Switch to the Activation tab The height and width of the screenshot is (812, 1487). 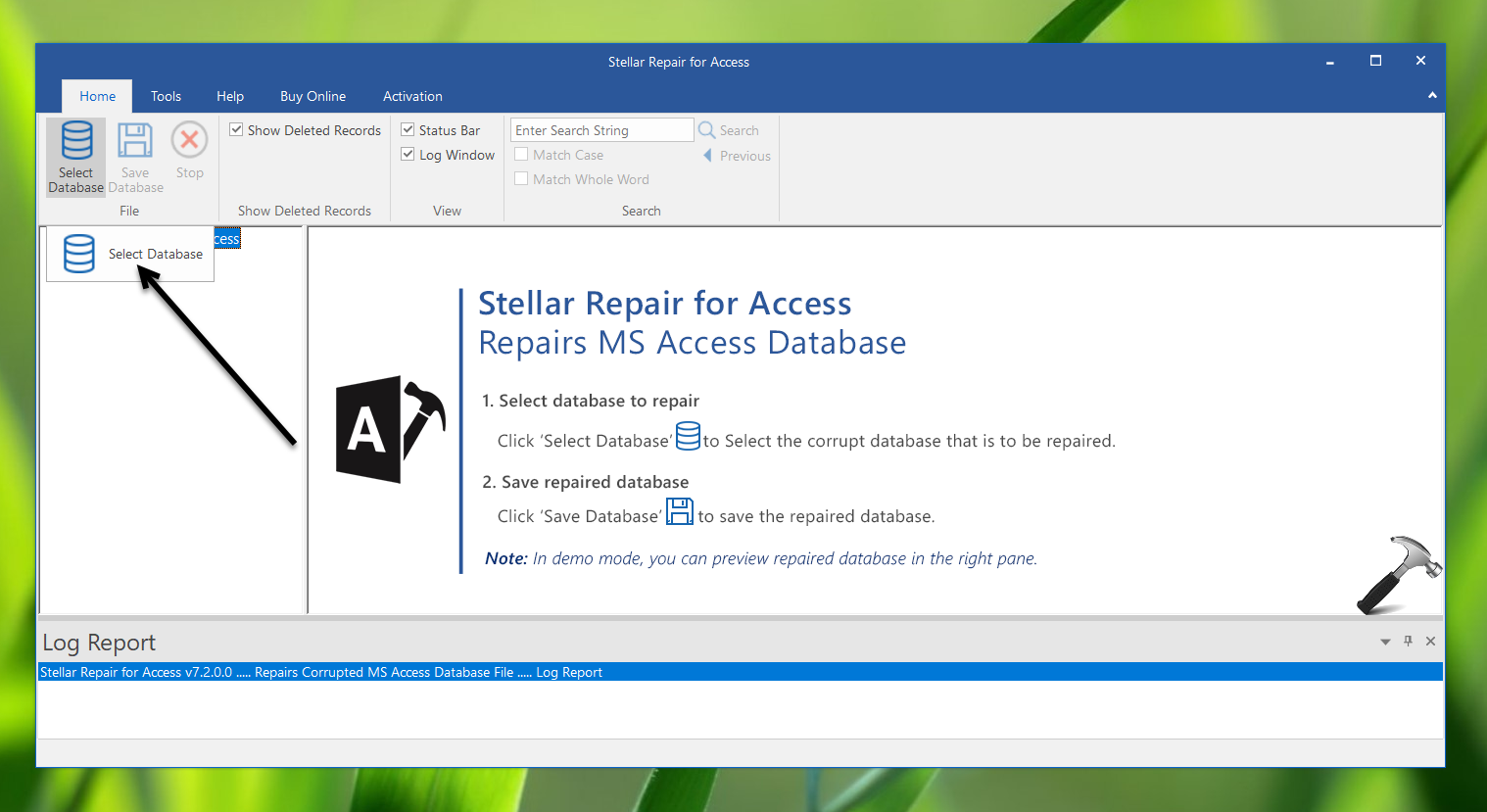(x=412, y=96)
